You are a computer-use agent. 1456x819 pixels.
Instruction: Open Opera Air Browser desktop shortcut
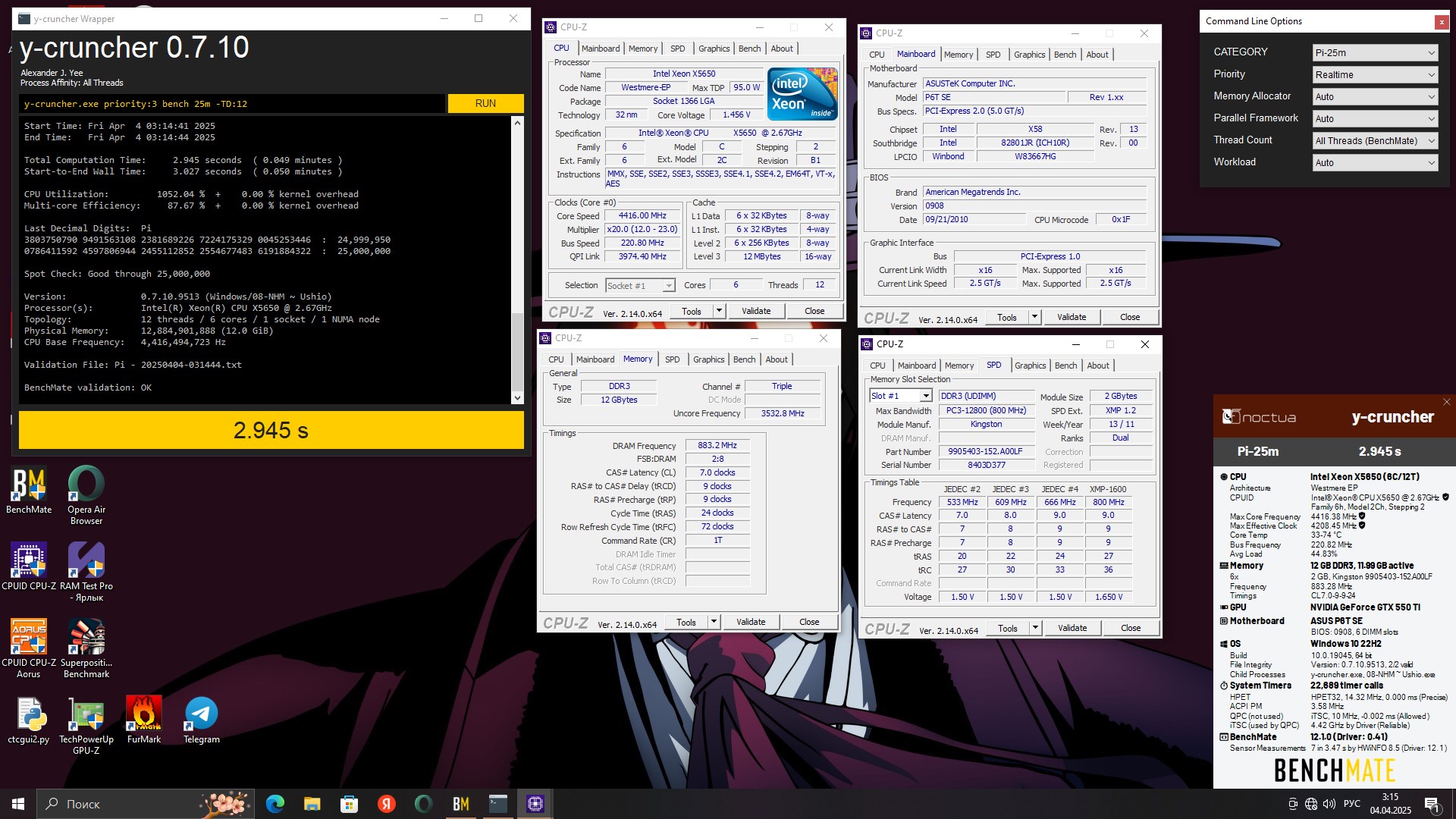86,496
